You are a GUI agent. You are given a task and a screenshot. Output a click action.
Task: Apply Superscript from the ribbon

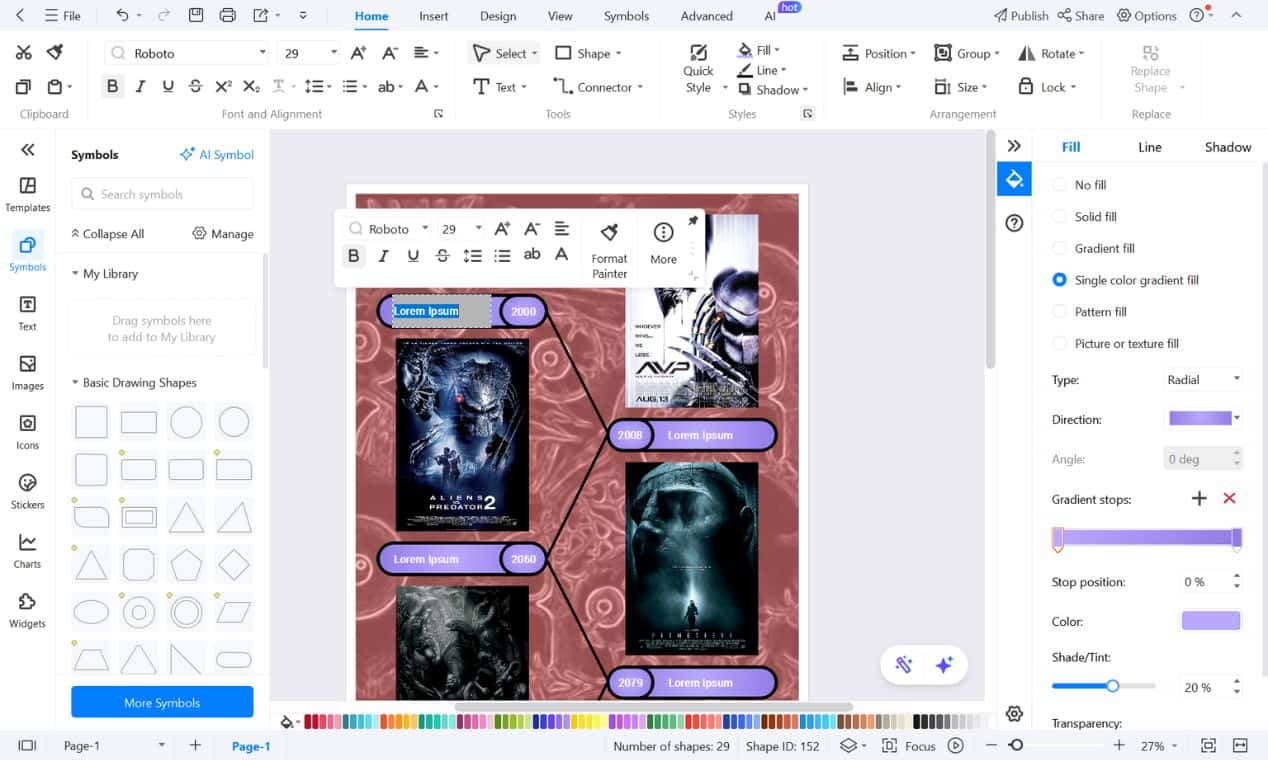click(x=224, y=87)
